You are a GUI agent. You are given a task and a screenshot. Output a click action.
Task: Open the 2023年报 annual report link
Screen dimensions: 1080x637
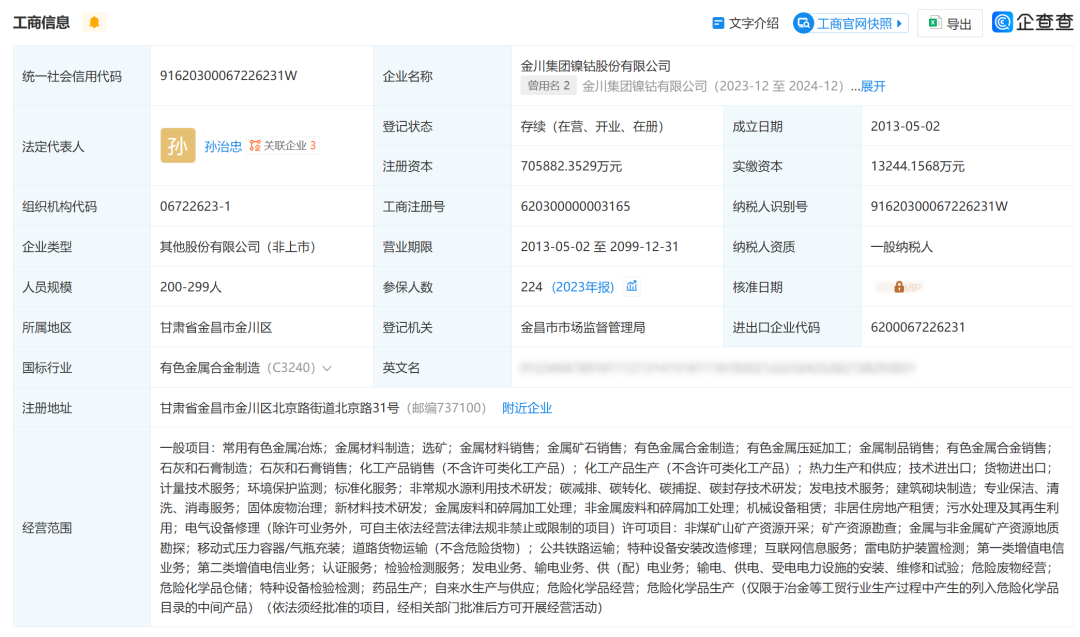coord(583,287)
